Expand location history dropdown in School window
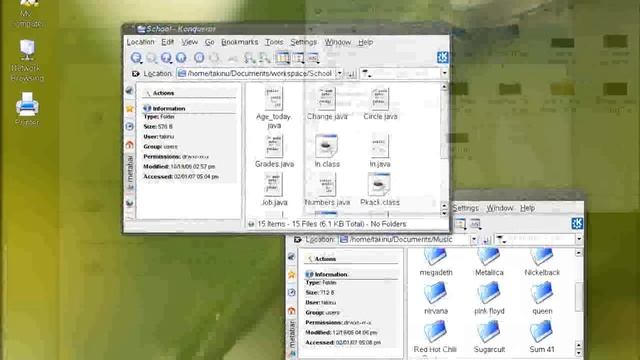 click(340, 73)
